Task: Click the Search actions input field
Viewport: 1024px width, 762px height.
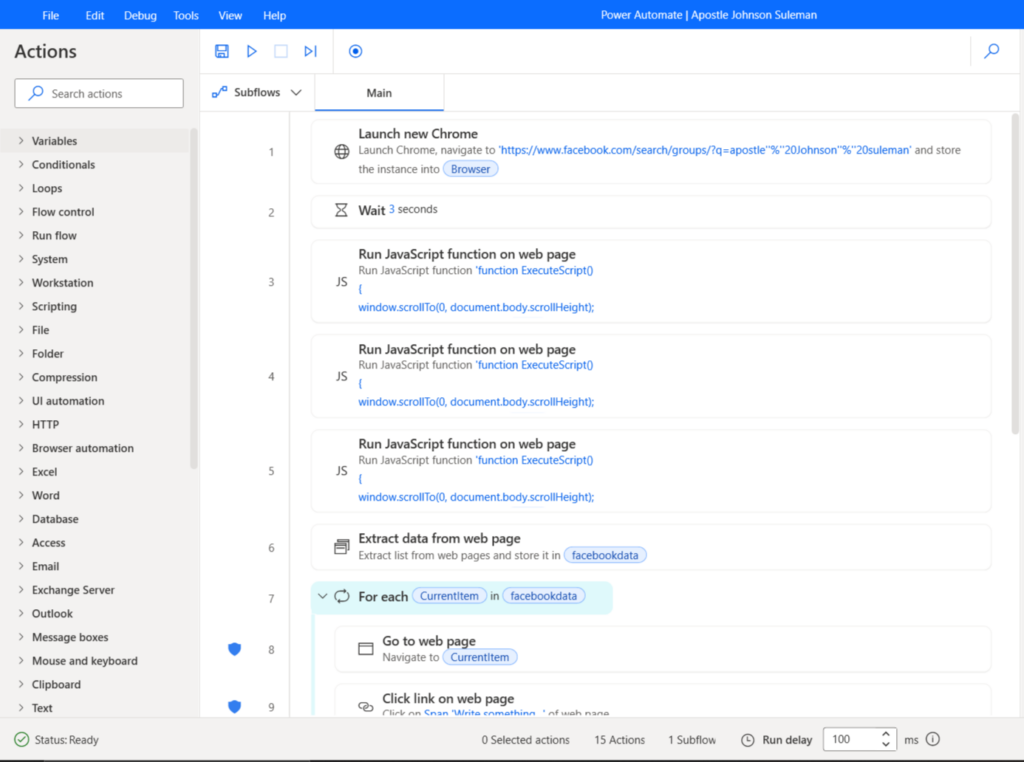Action: pyautogui.click(x=98, y=92)
